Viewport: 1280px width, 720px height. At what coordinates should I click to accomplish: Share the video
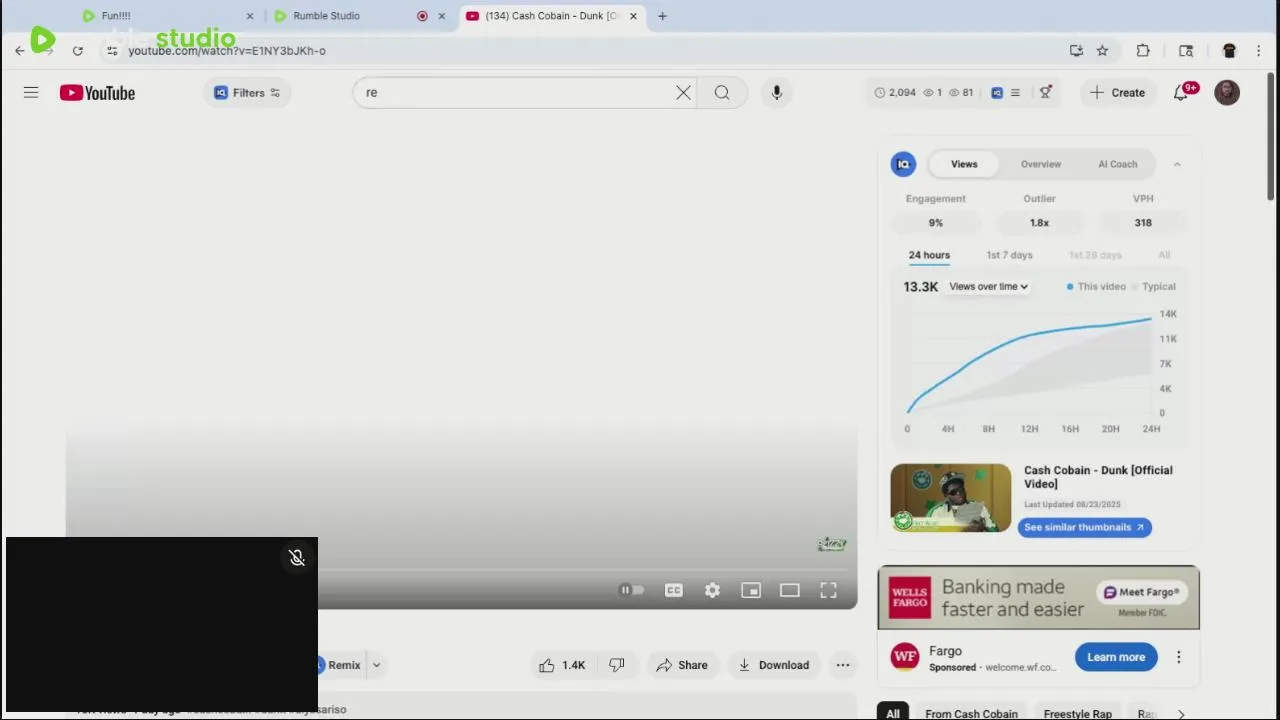[x=681, y=665]
